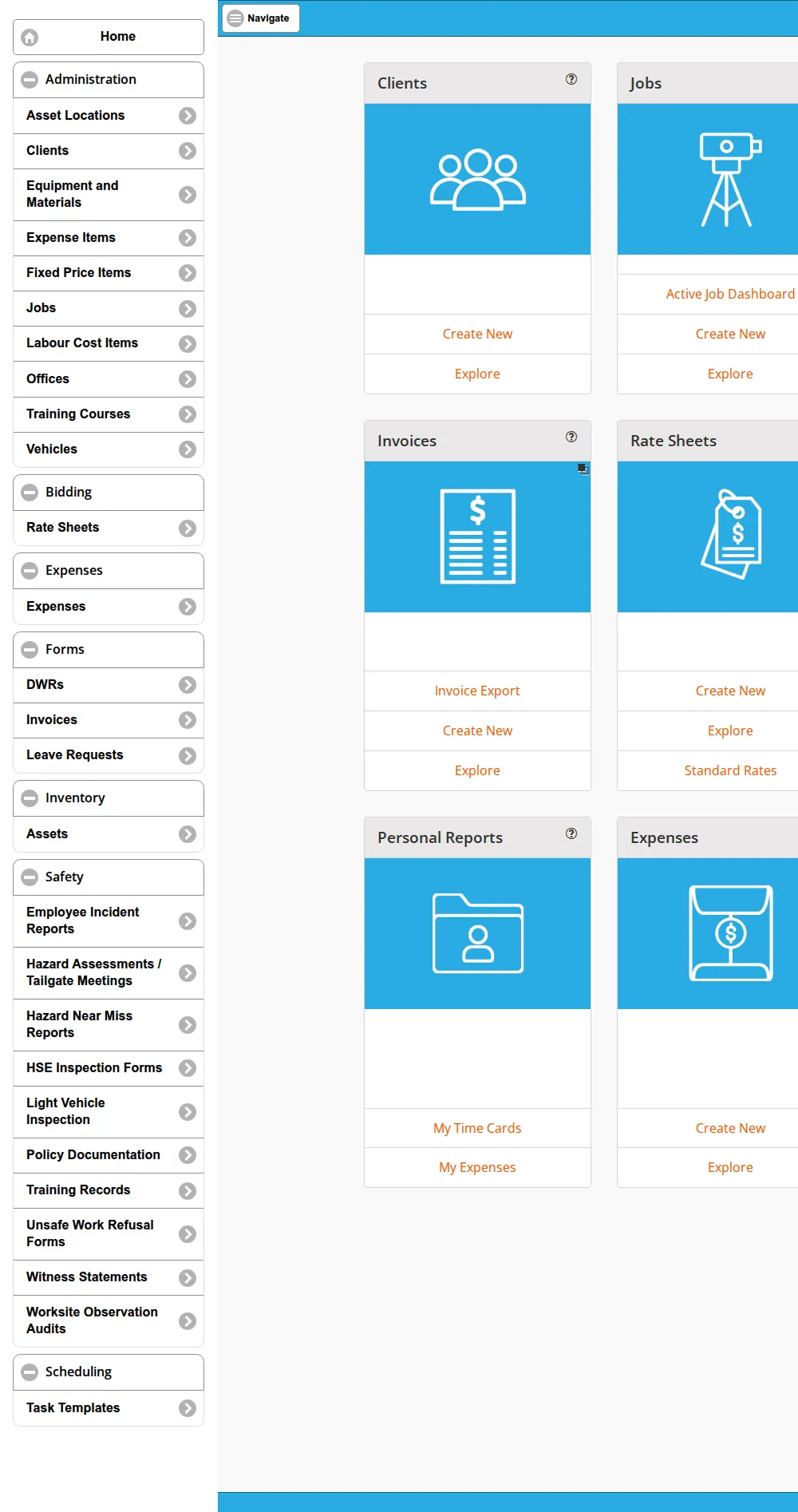Open Employee Incident Reports

pyautogui.click(x=109, y=921)
